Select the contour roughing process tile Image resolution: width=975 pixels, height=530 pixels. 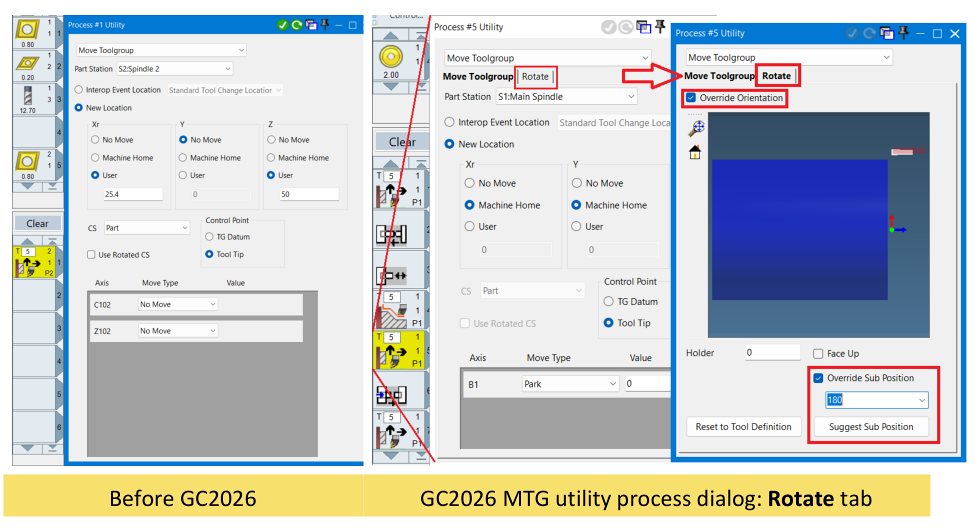399,310
